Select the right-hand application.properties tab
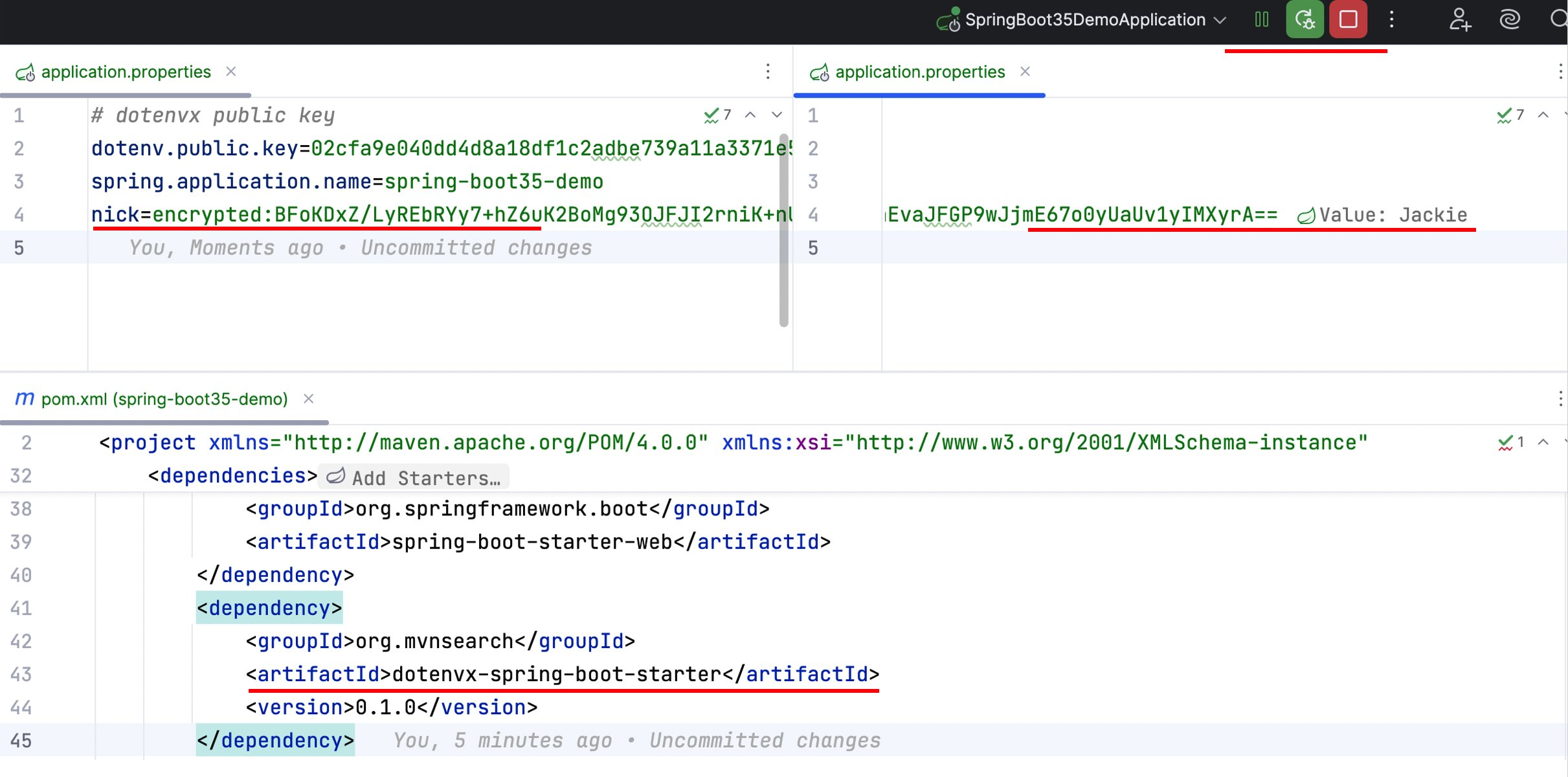The image size is (1568, 777). click(919, 72)
